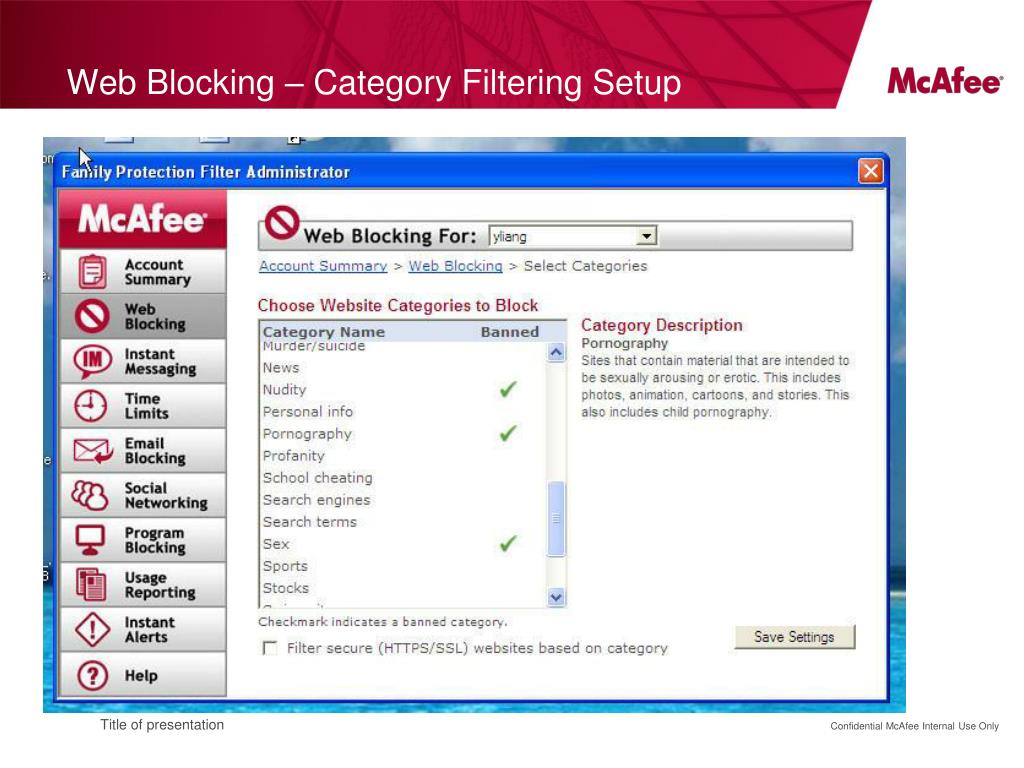
Task: Switch to Email Blocking section label
Action: click(x=155, y=451)
